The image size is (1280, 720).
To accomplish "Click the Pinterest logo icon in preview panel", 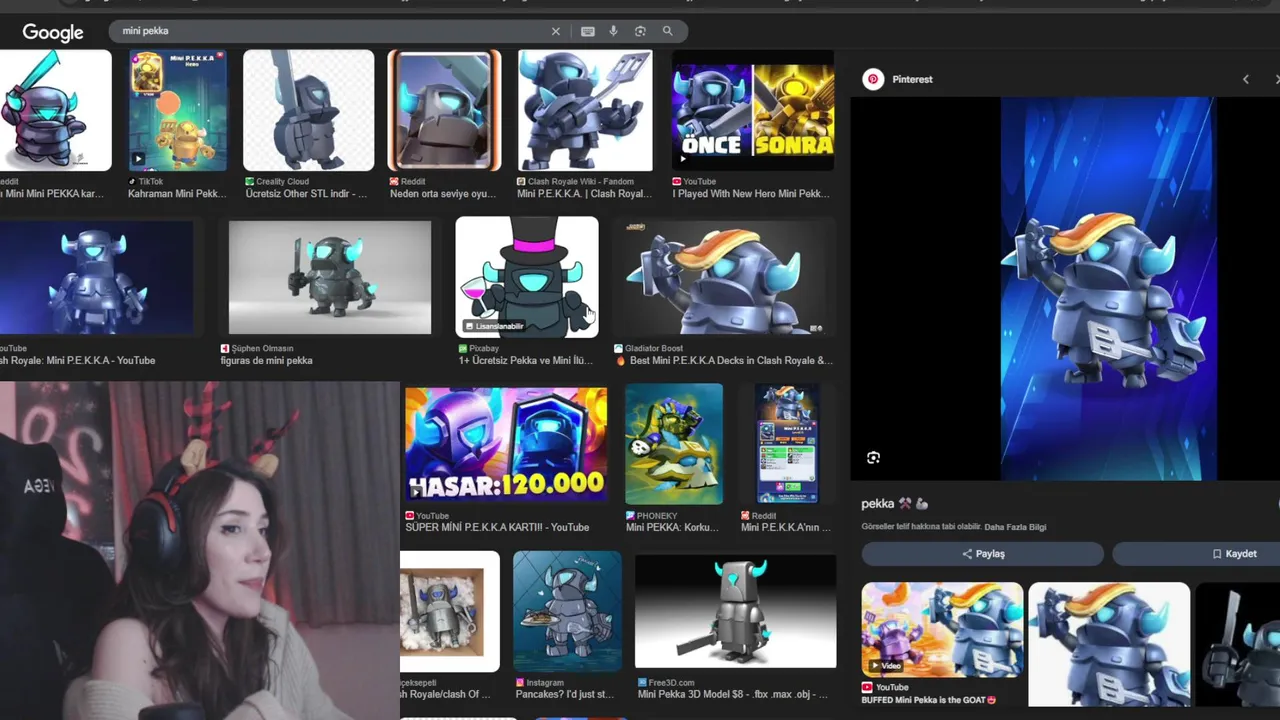I will pos(873,79).
